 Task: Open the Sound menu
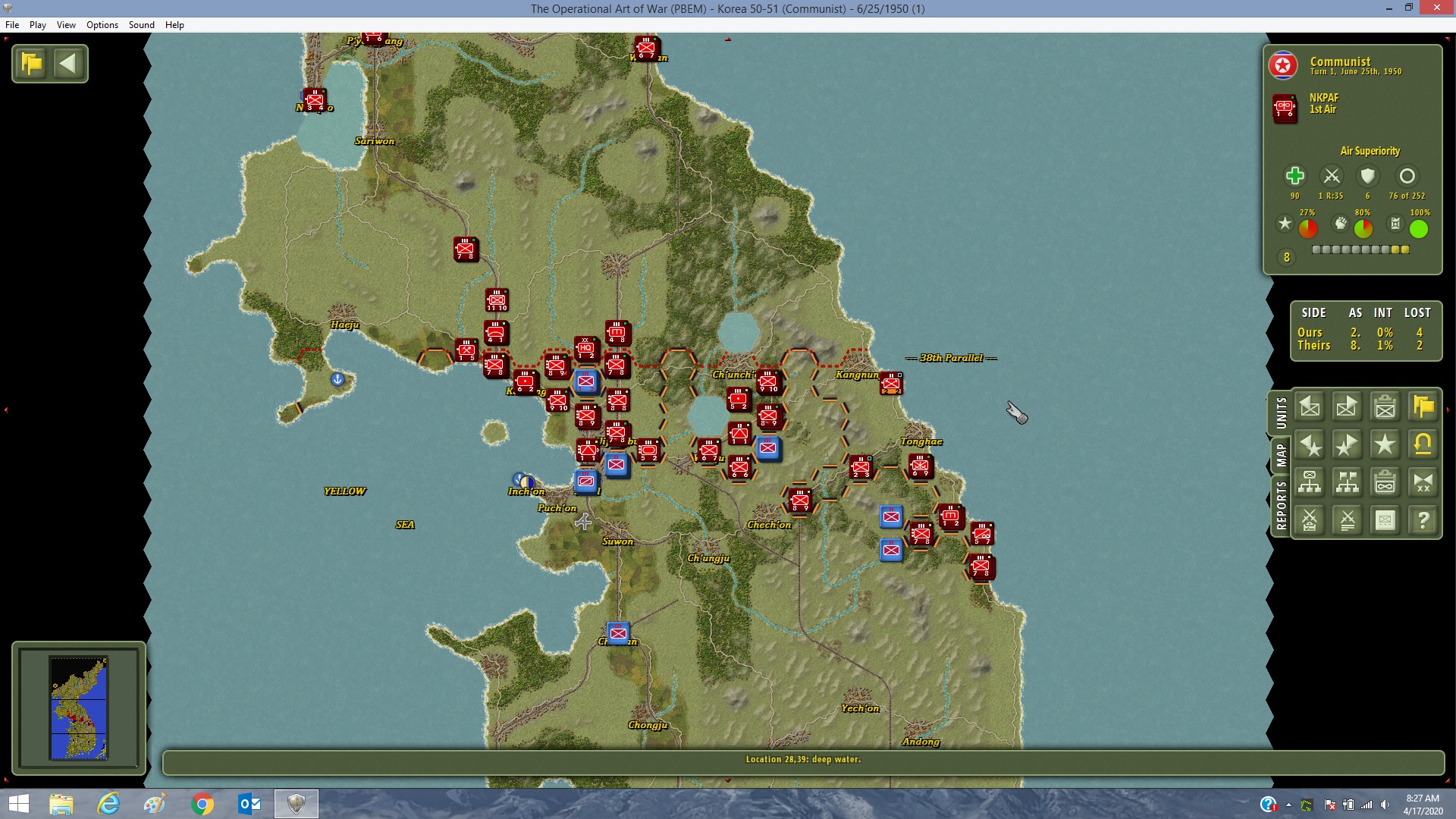[x=142, y=25]
